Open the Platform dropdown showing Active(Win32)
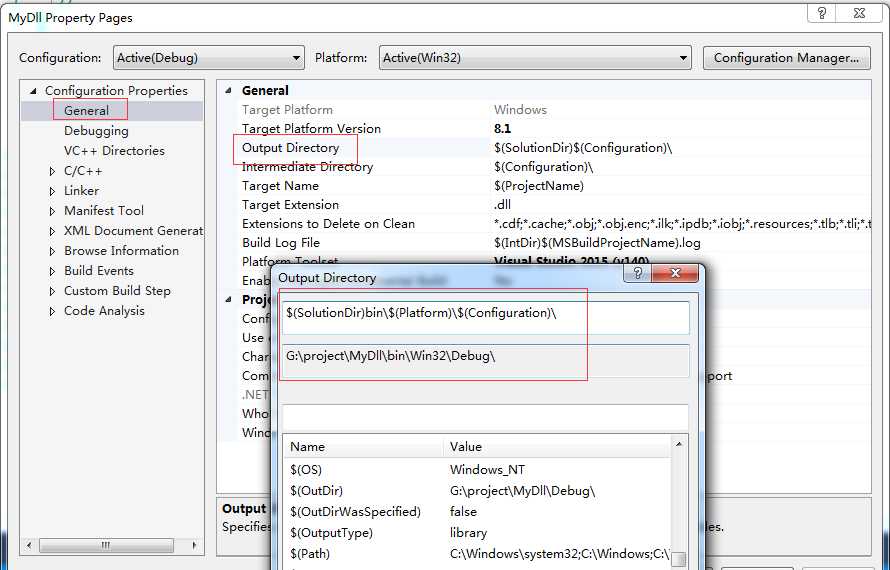The height and width of the screenshot is (570, 890). (x=535, y=58)
